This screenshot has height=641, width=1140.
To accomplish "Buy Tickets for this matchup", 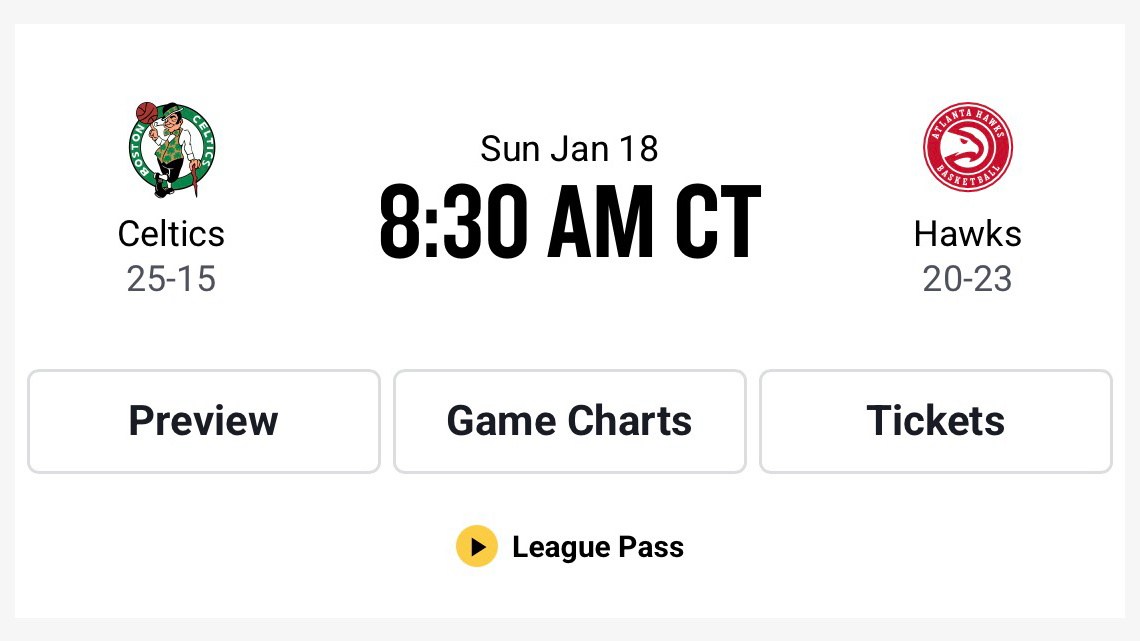I will (x=935, y=421).
